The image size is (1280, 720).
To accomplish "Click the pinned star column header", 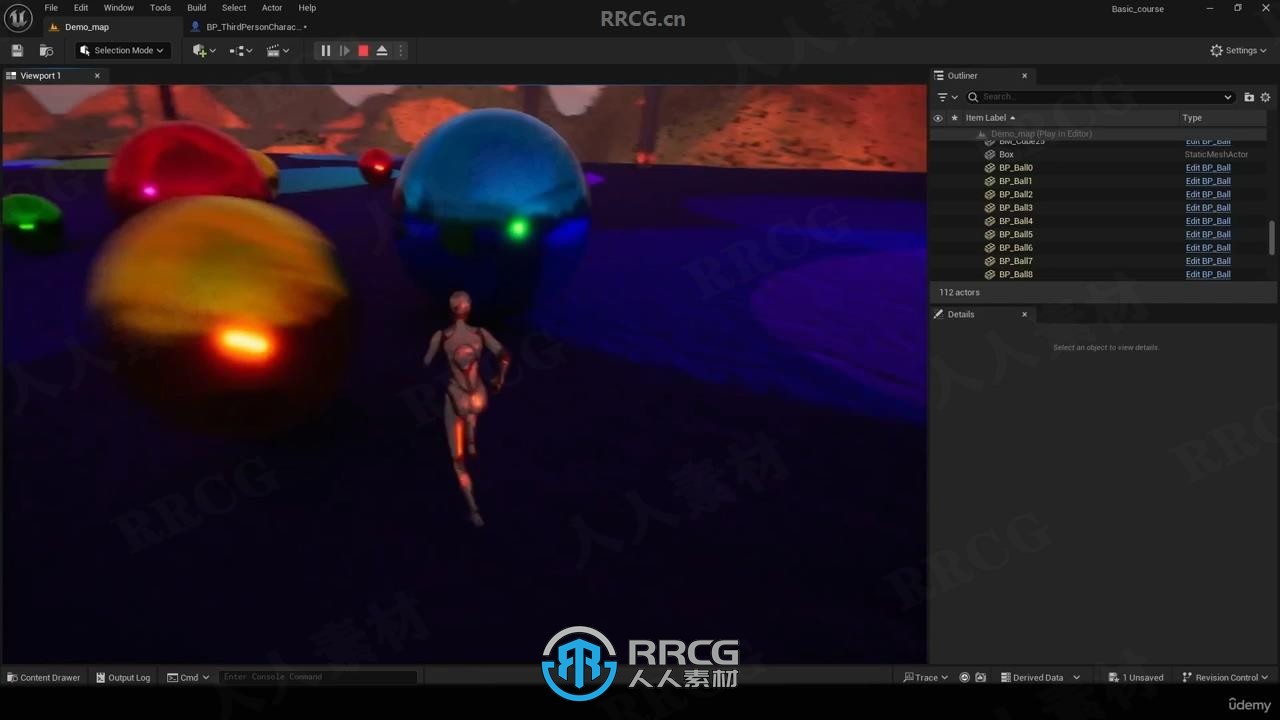I will 954,118.
